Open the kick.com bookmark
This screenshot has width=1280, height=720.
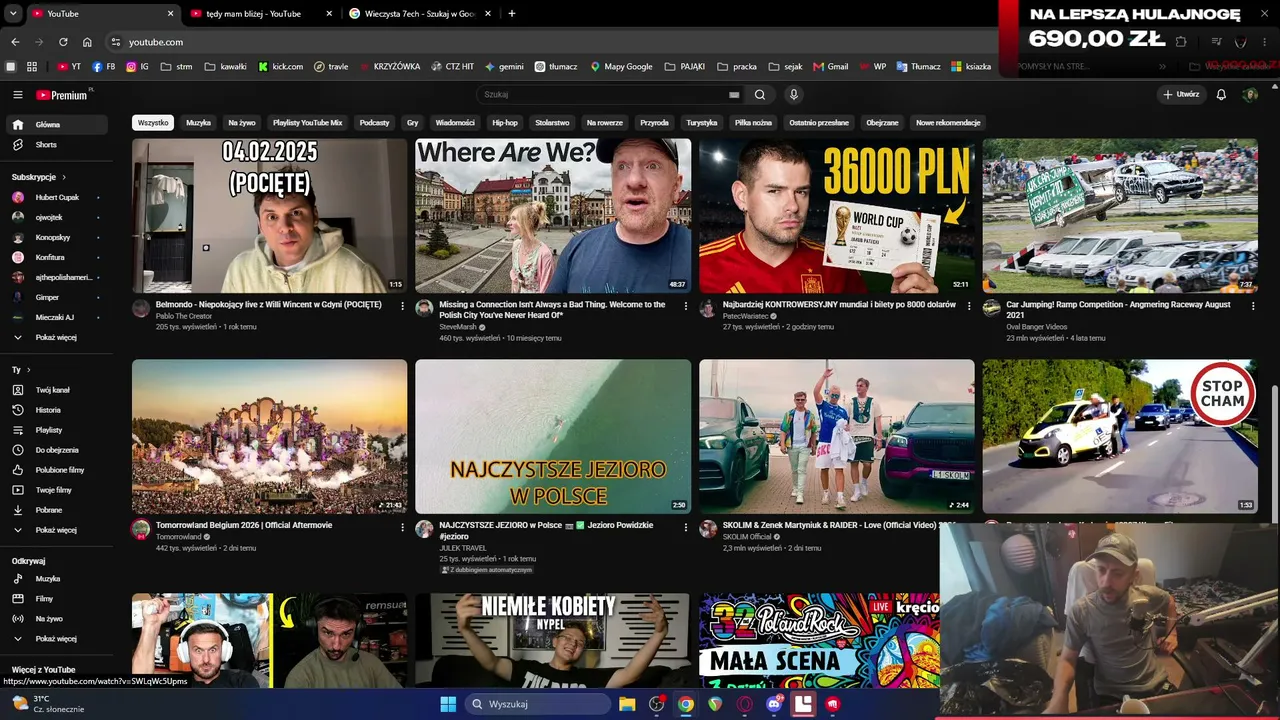point(280,67)
